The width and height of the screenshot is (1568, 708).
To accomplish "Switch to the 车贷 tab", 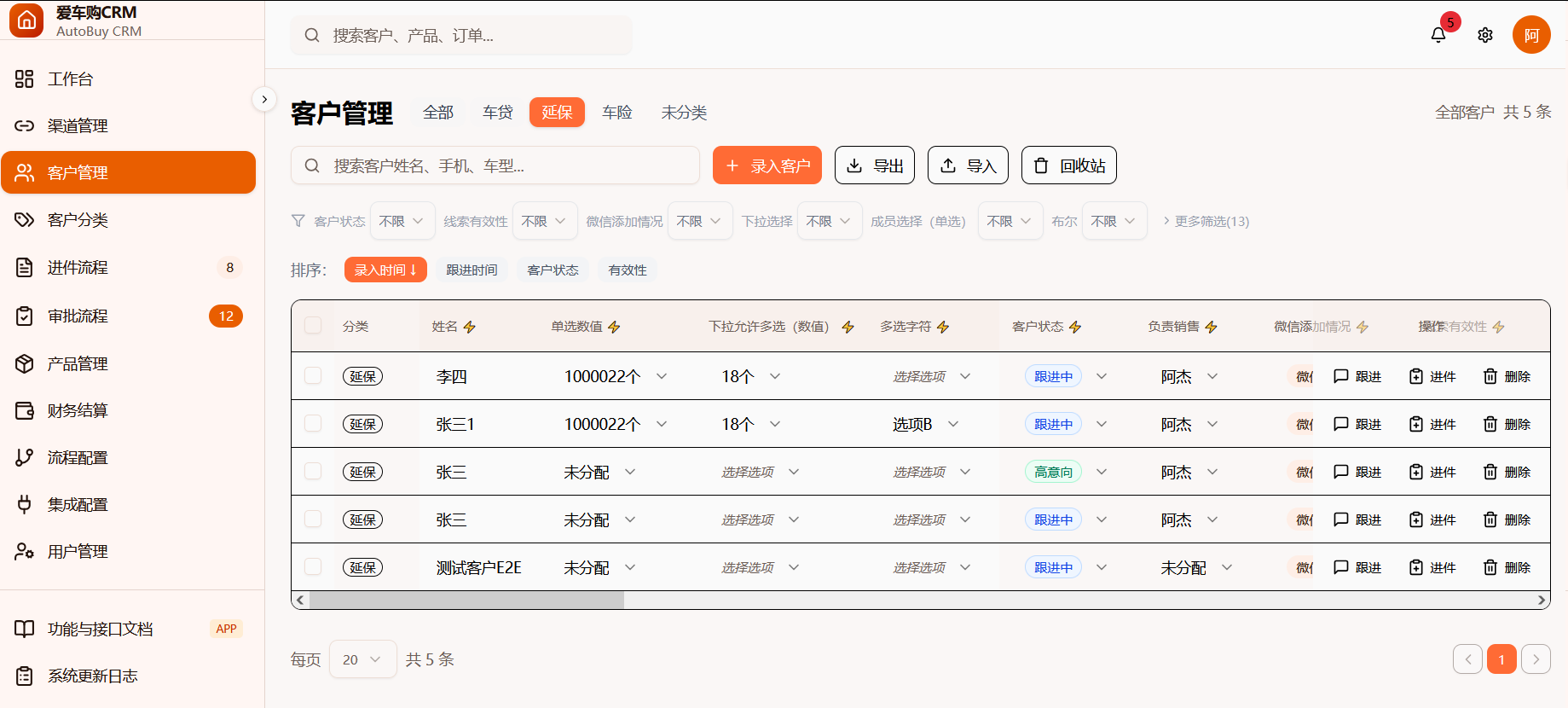I will (498, 113).
